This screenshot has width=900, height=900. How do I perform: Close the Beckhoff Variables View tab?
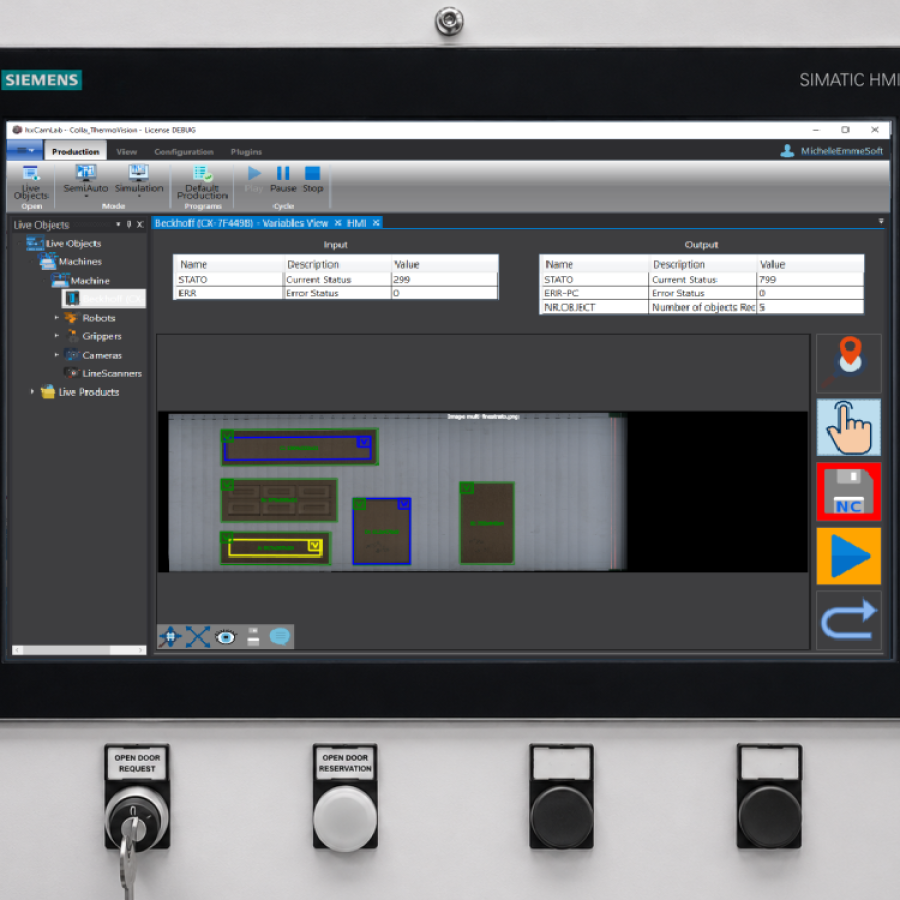click(x=338, y=223)
